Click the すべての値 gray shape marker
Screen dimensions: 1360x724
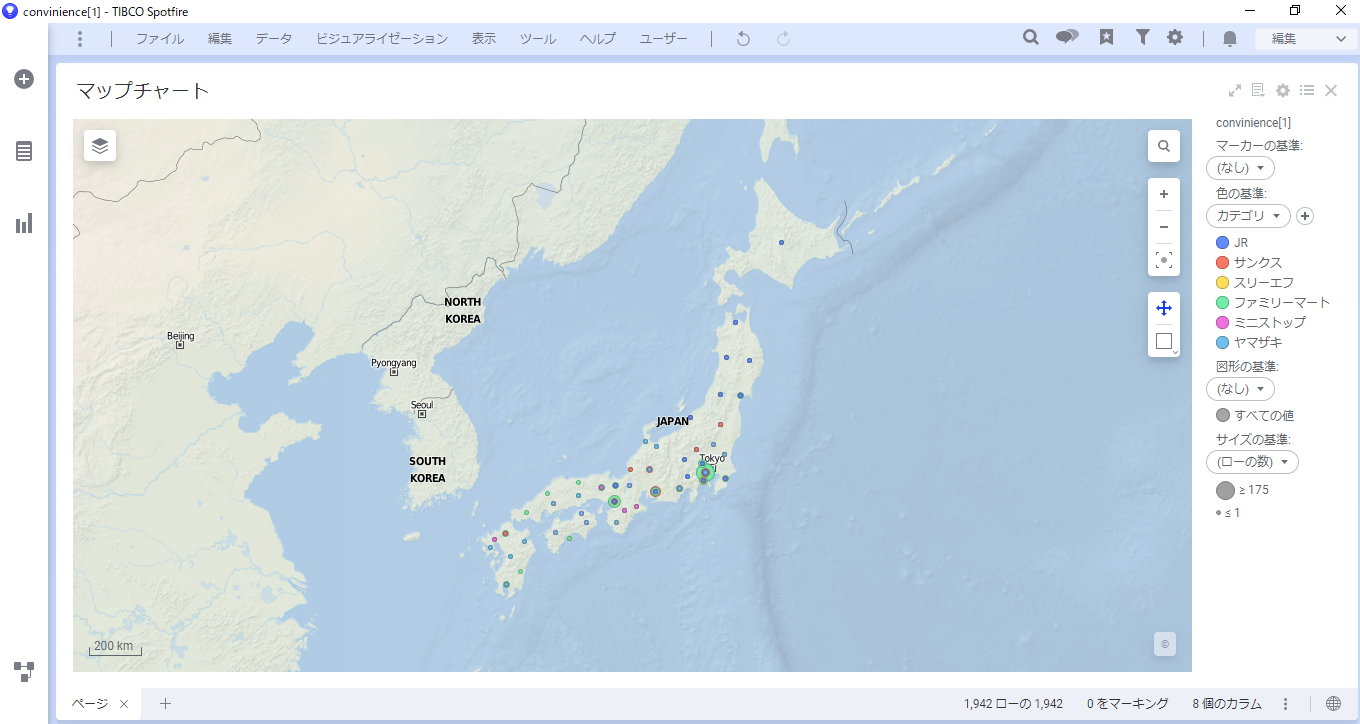tap(1222, 415)
